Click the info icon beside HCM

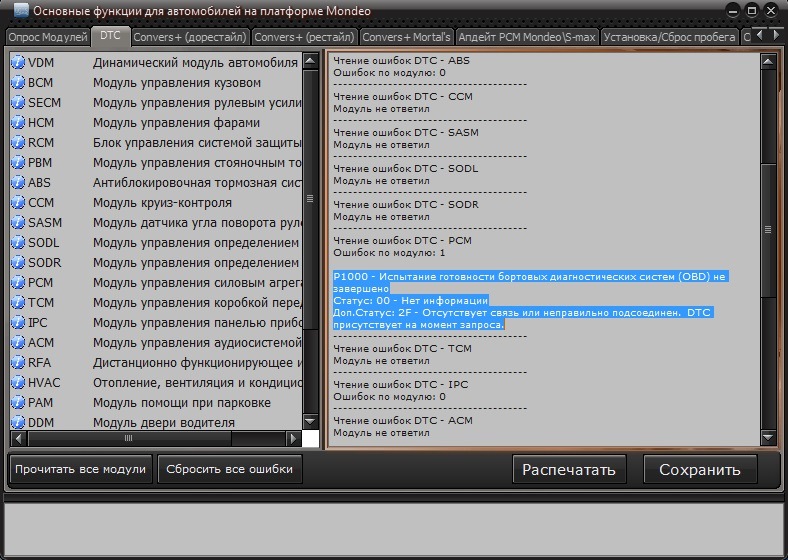(x=18, y=123)
